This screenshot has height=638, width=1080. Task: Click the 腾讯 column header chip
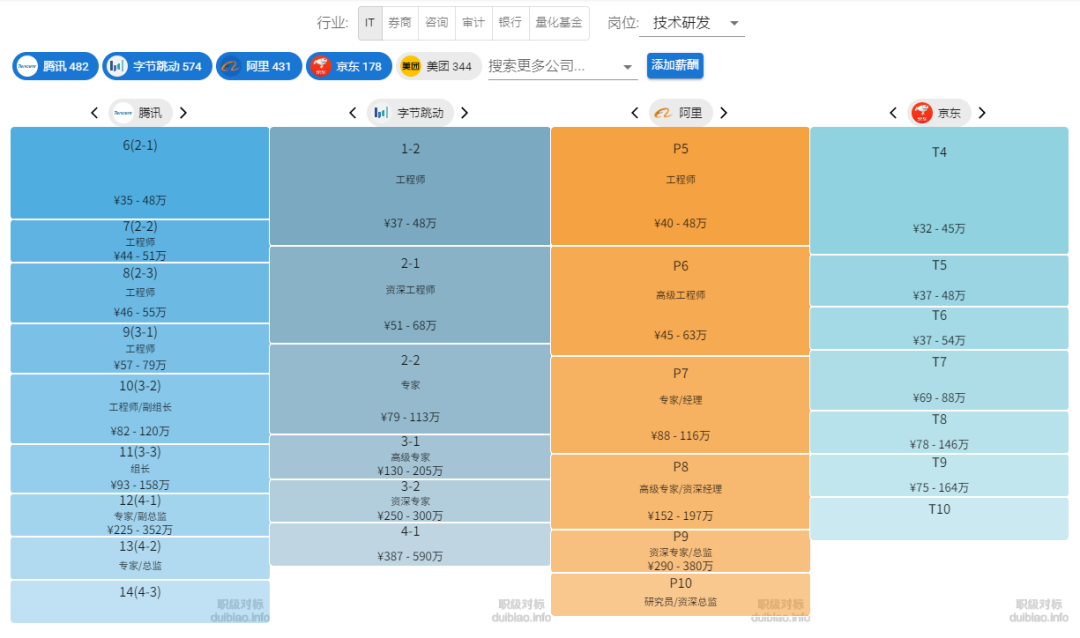click(x=140, y=113)
